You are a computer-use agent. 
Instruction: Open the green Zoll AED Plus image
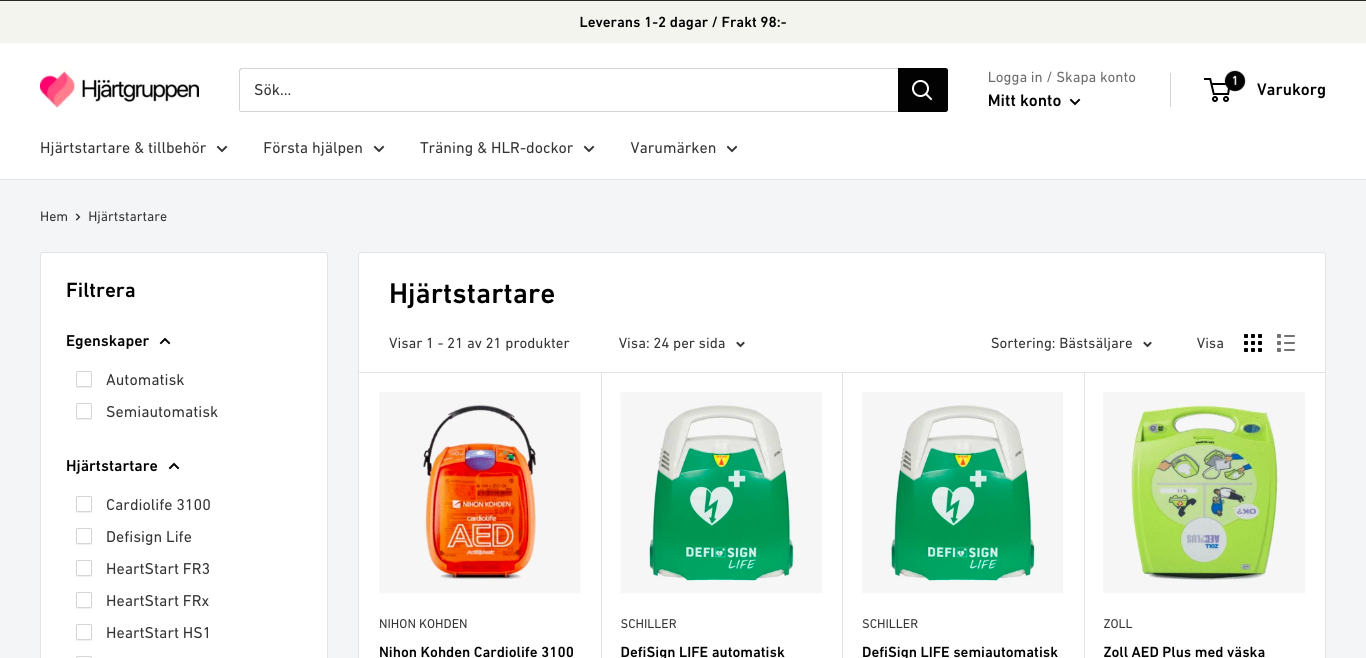pyautogui.click(x=1204, y=492)
